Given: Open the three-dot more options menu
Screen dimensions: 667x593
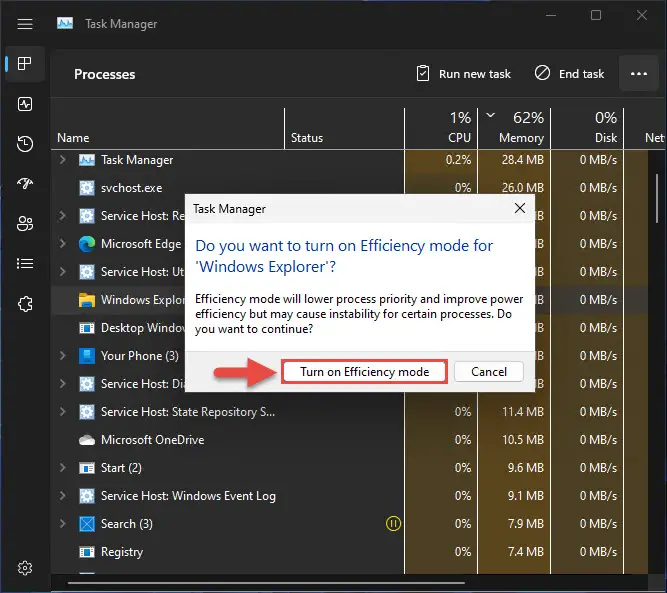Looking at the screenshot, I should tap(639, 74).
